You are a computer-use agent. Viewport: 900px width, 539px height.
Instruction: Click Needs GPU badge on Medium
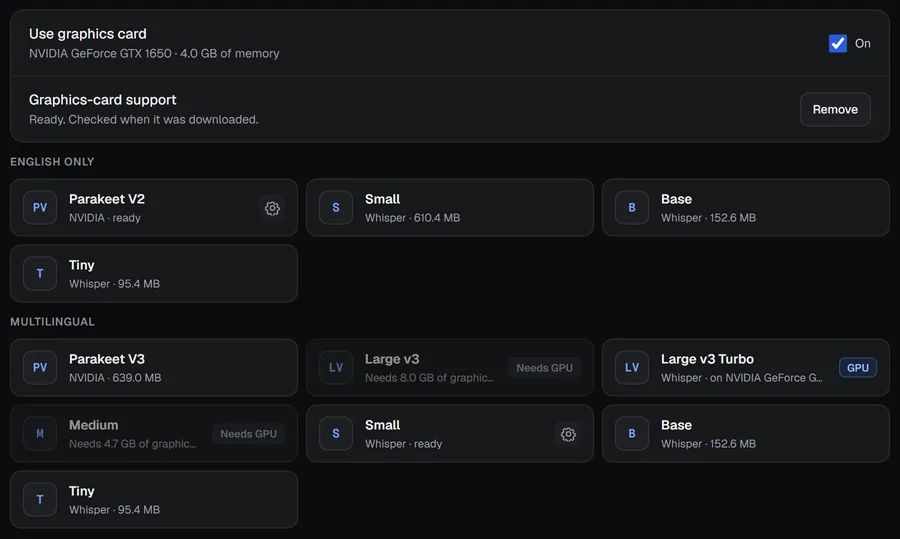249,433
